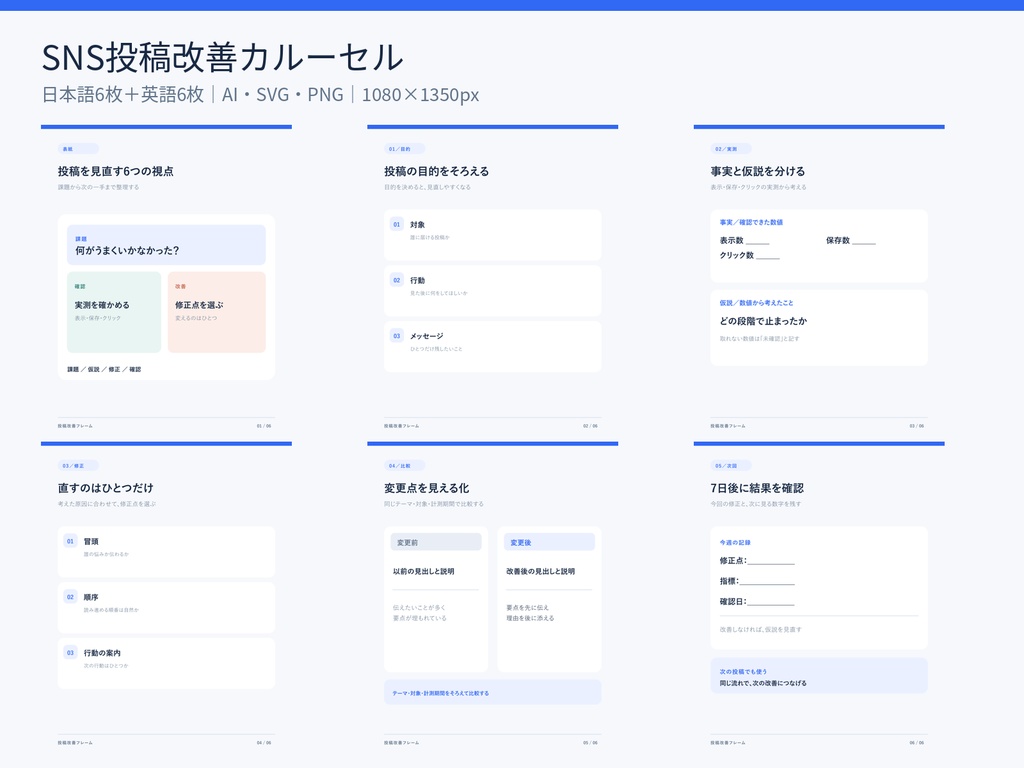The width and height of the screenshot is (1024, 768).
Task: Click the page number '06 / 06'
Action: pyautogui.click(x=917, y=743)
